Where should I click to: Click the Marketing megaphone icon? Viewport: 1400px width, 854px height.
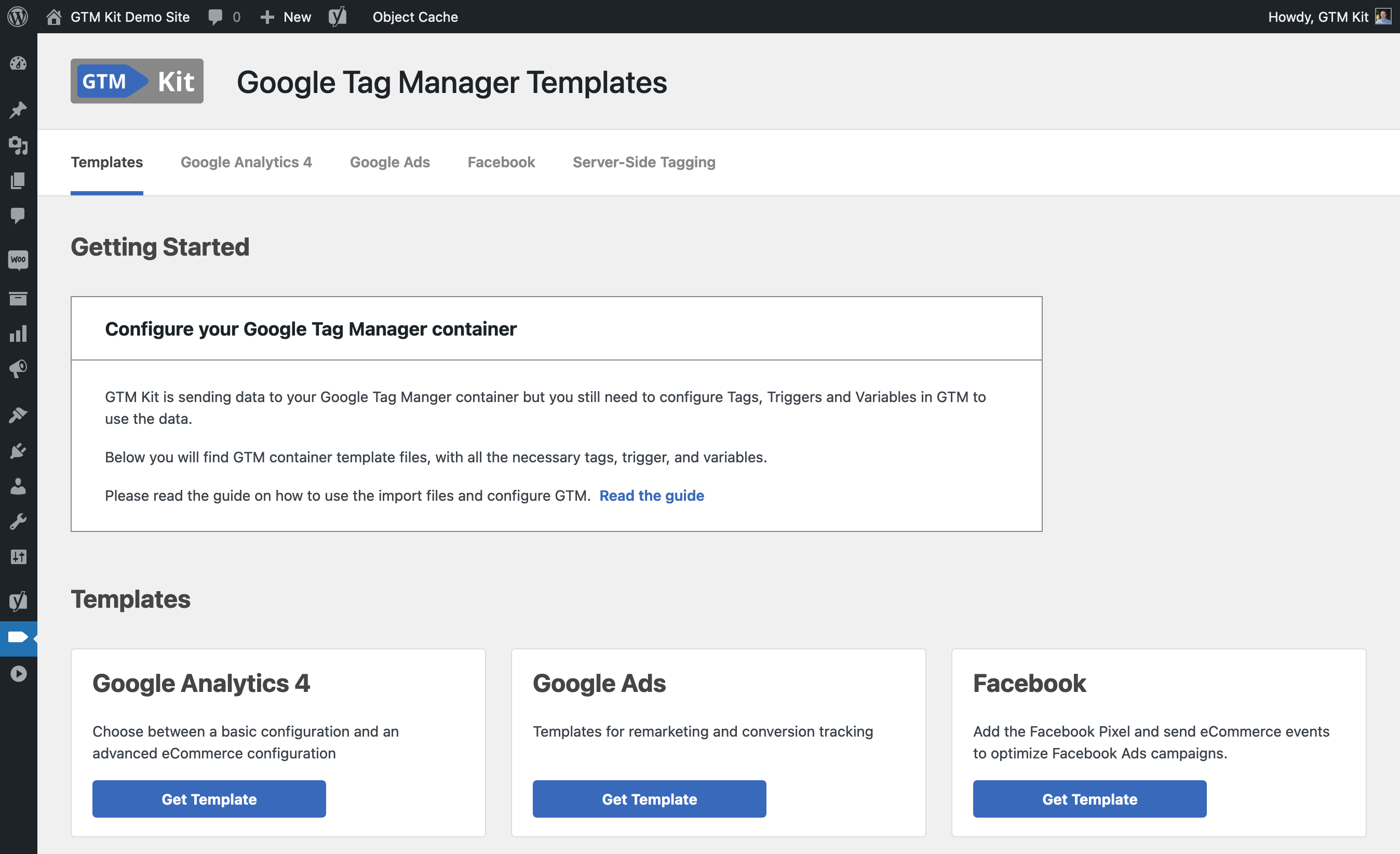pyautogui.click(x=18, y=369)
